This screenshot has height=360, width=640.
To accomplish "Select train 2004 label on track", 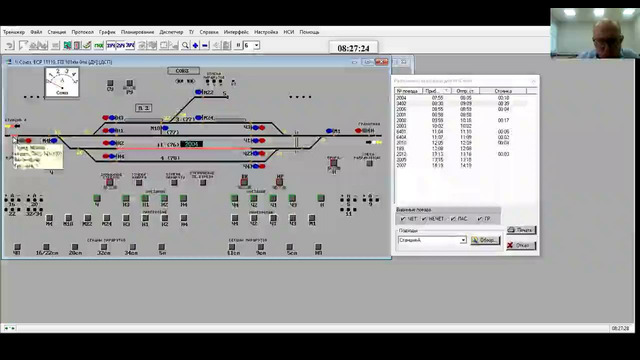I will [191, 144].
